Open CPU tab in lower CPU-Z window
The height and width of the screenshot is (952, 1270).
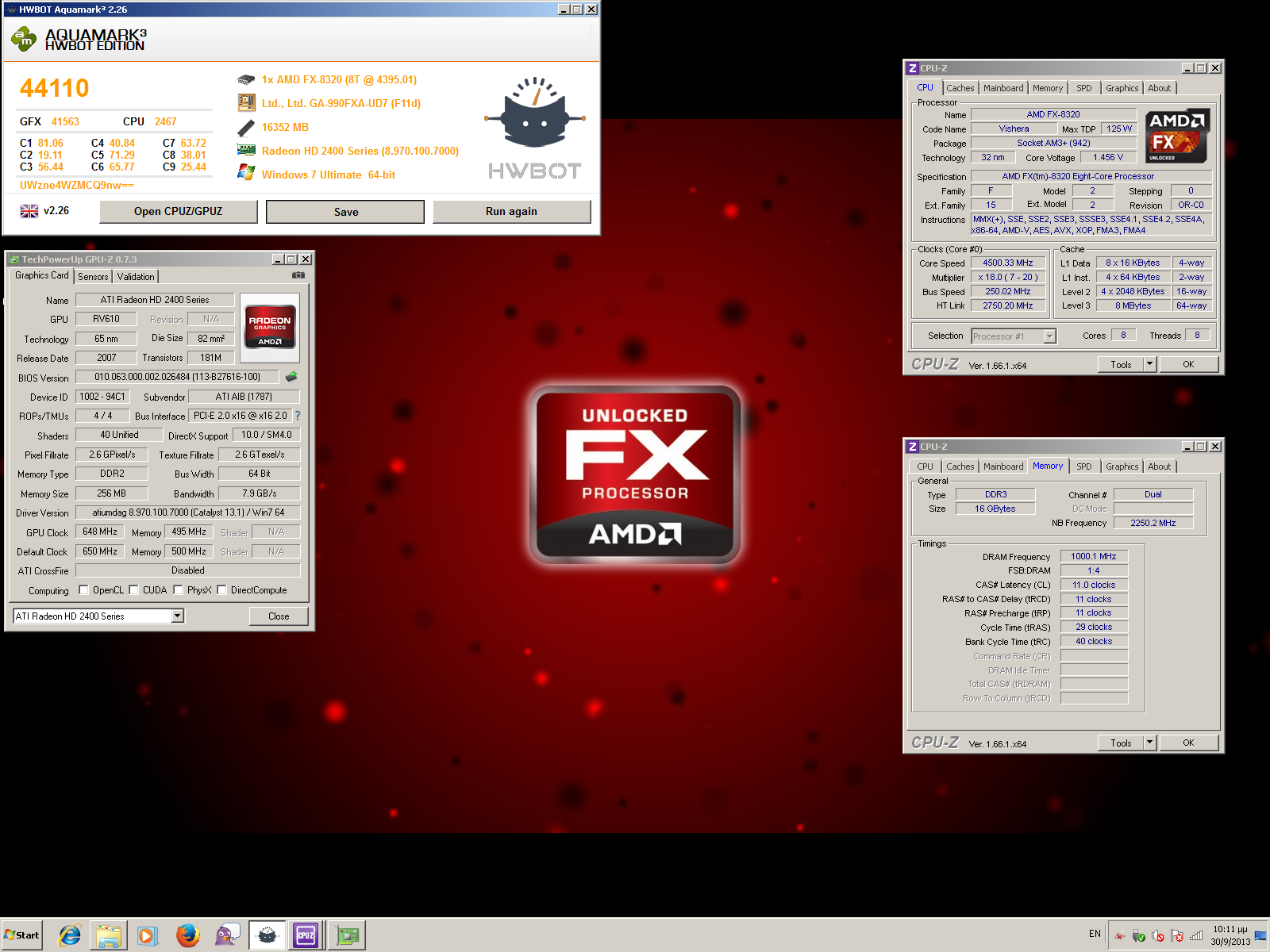click(925, 466)
